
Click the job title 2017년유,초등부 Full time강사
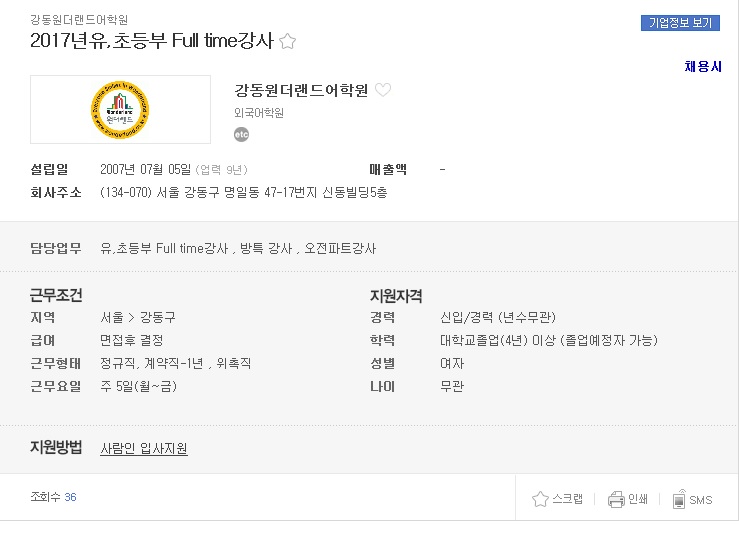[152, 41]
